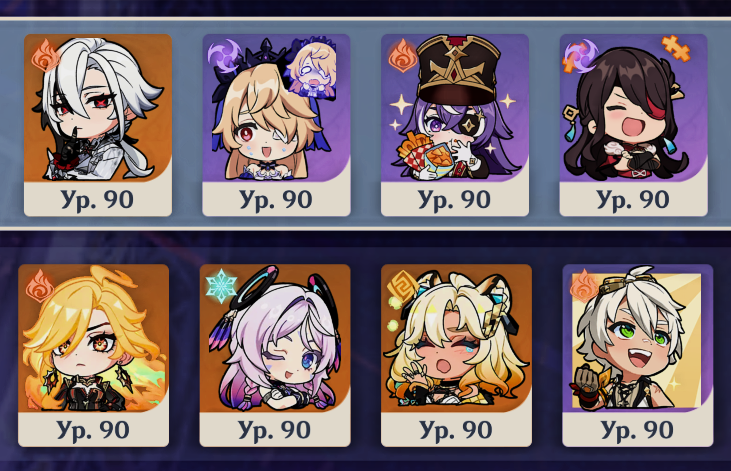This screenshot has width=731, height=471.
Task: Click Pyro element icon on white-haired card
Action: (46, 56)
